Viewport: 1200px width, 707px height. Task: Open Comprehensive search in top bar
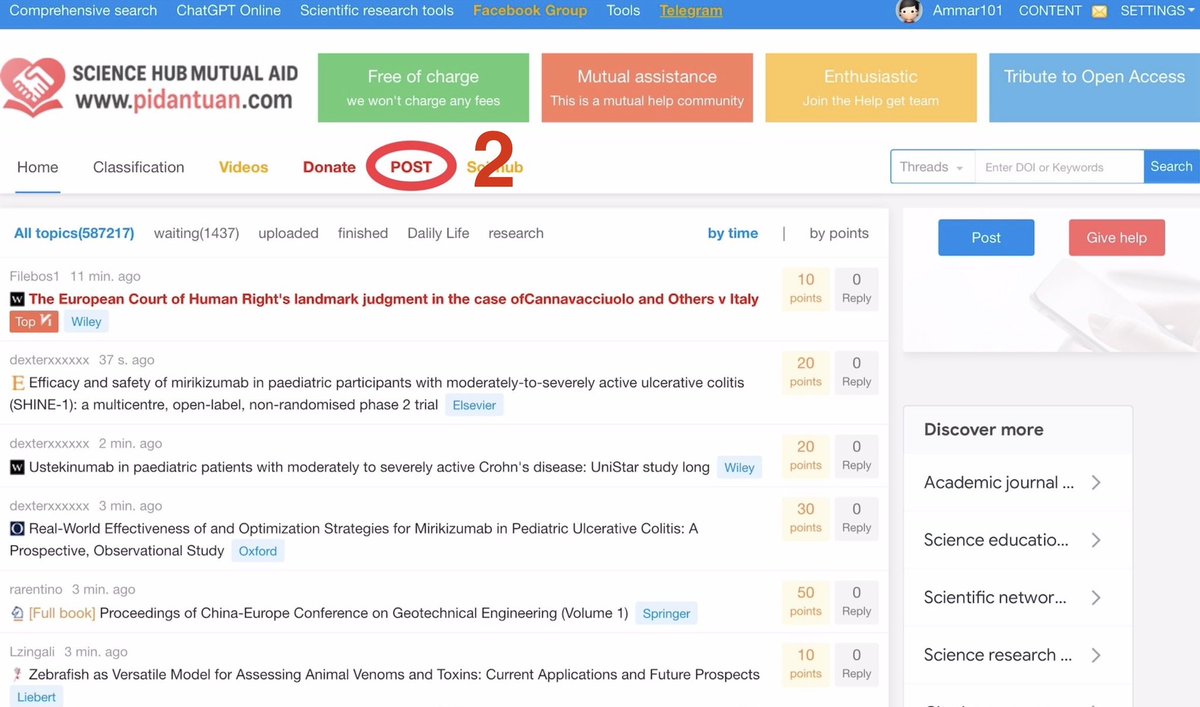(x=83, y=11)
